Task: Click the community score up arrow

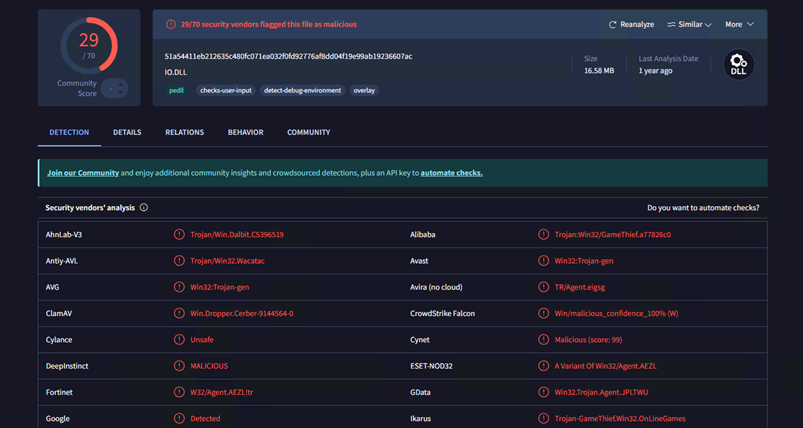Action: coord(120,84)
